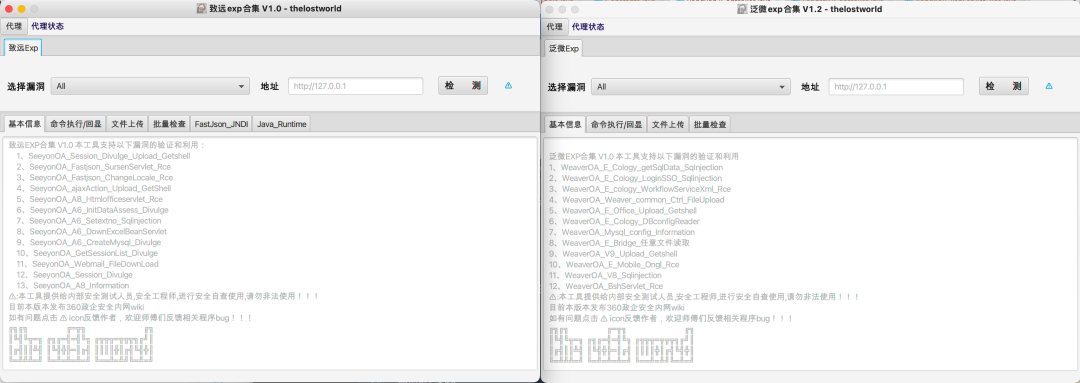Viewport: 1080px width, 383px height.
Task: Focus 地址 input field in 泛微exp window
Action: (x=896, y=87)
